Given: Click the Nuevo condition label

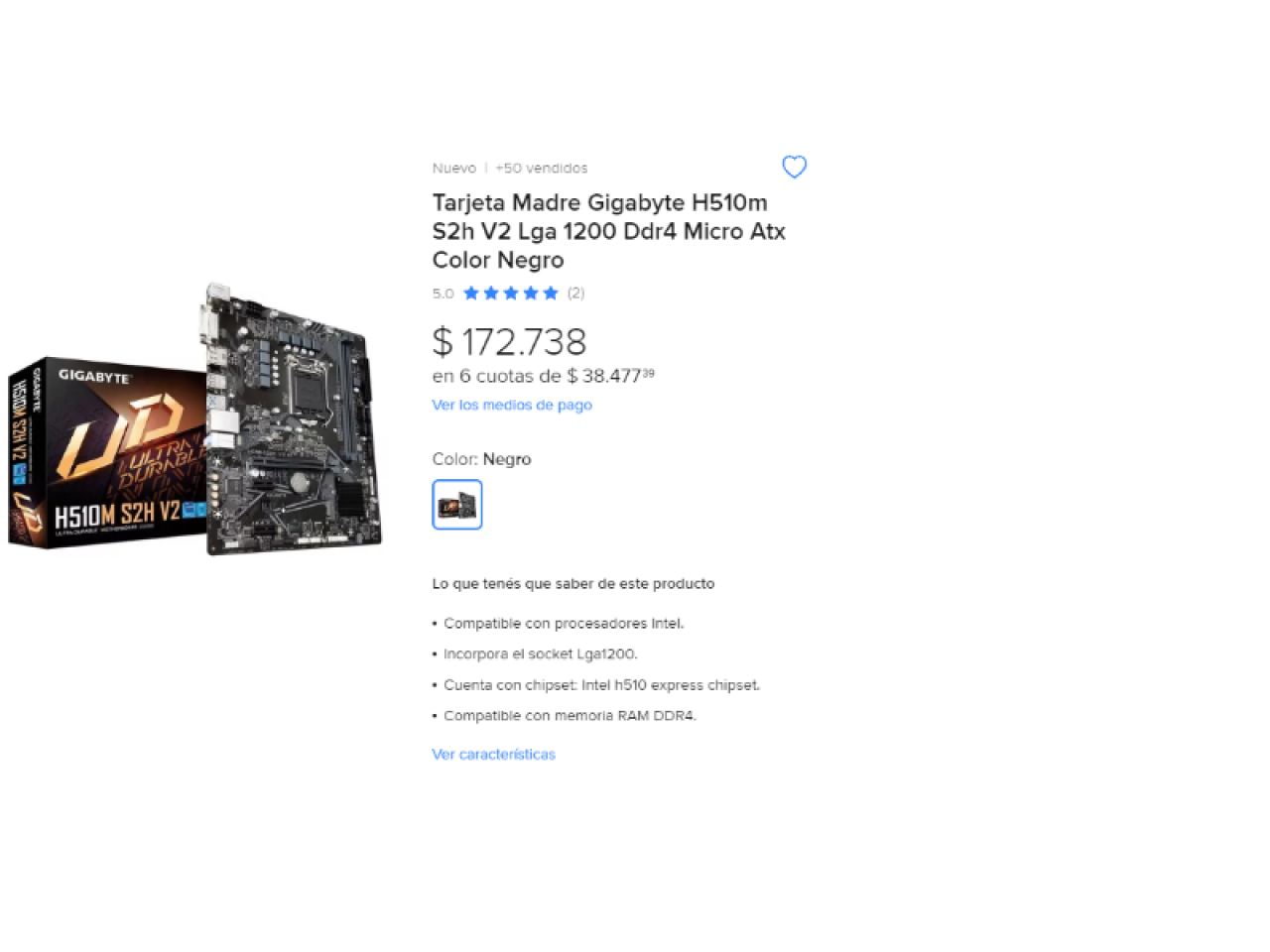Looking at the screenshot, I should click(x=453, y=168).
